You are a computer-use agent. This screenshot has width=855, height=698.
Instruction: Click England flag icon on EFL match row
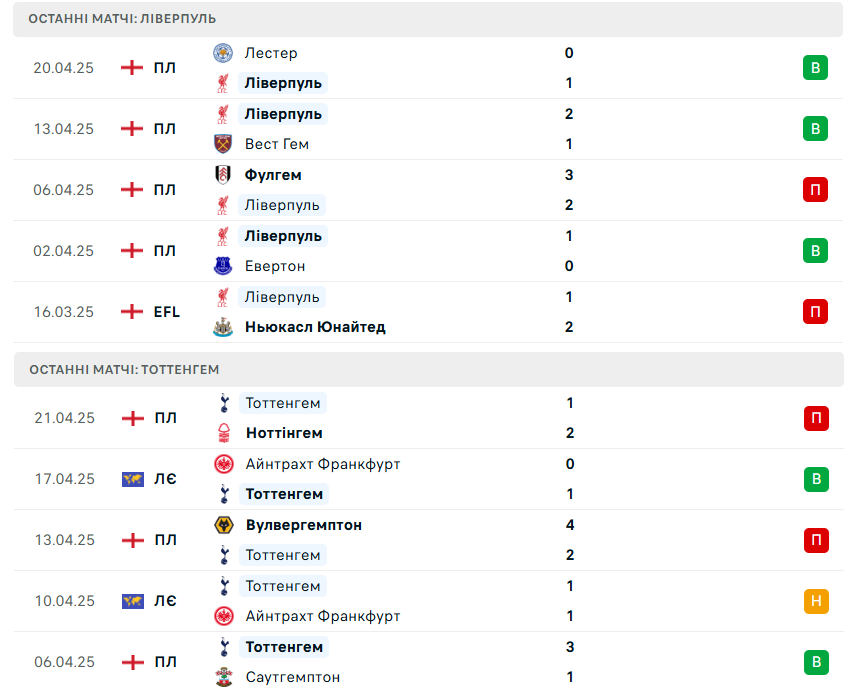pyautogui.click(x=131, y=312)
